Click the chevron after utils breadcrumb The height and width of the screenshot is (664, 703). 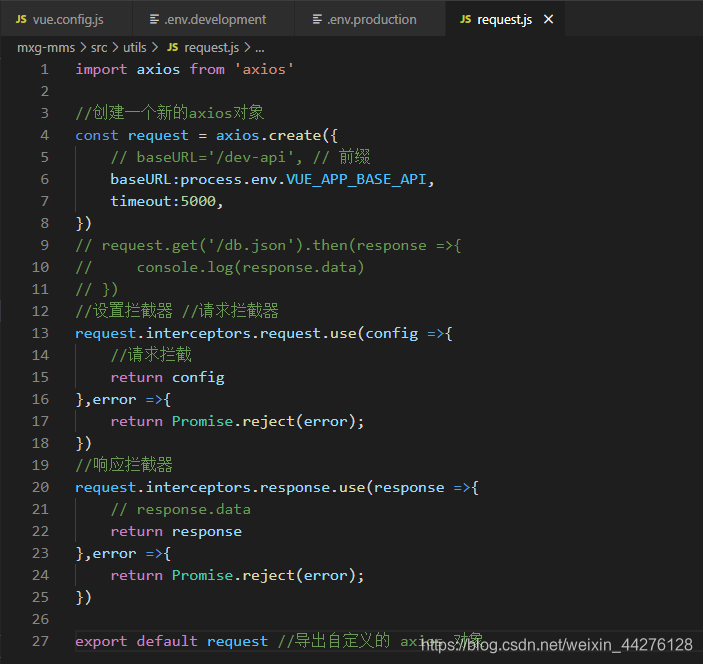155,48
